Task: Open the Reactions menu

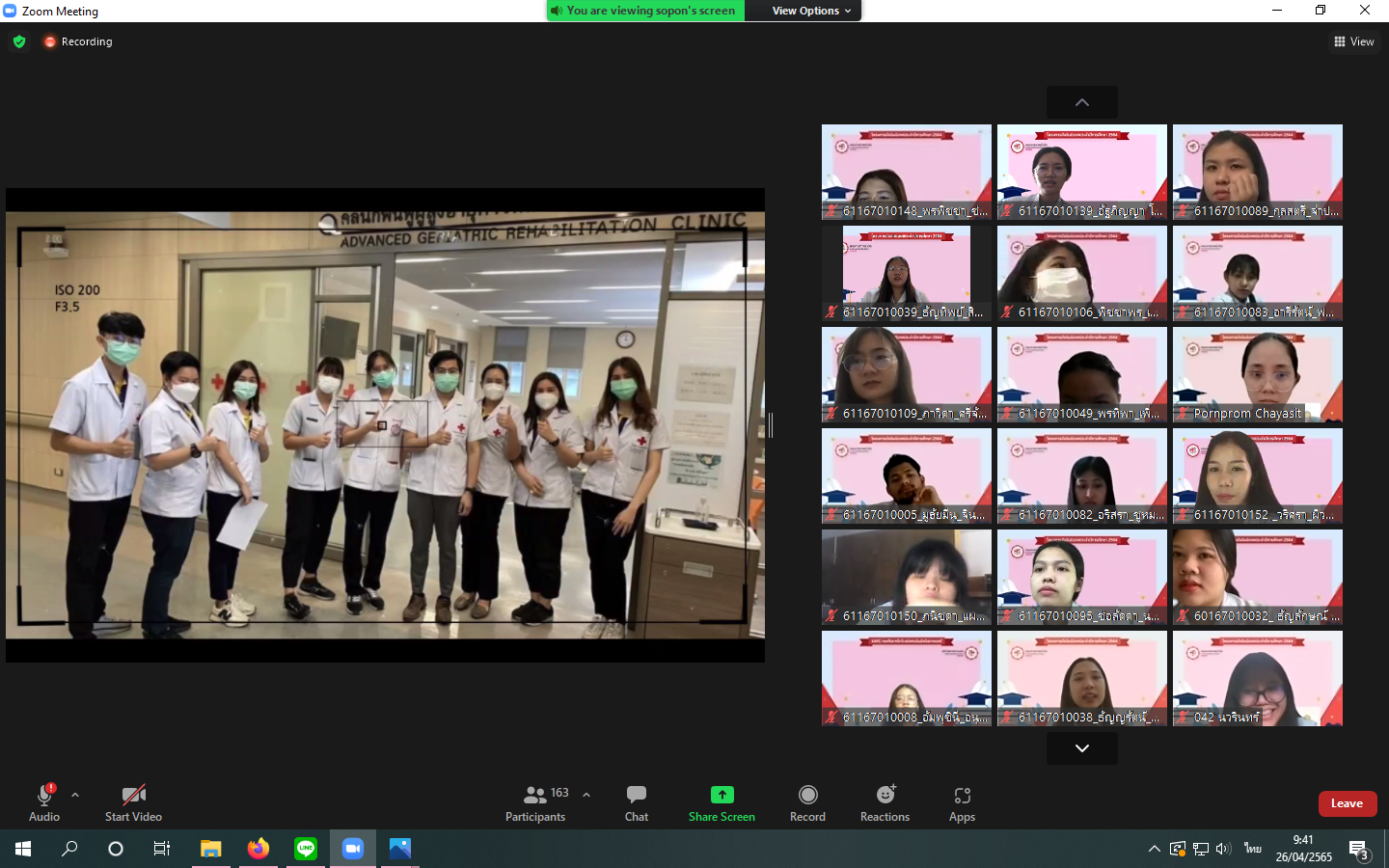Action: tap(885, 802)
